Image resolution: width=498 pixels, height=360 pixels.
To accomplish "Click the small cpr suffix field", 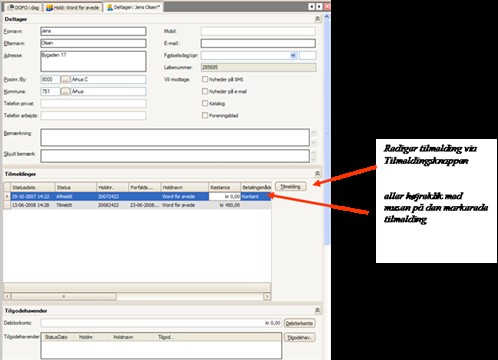I will pyautogui.click(x=308, y=55).
